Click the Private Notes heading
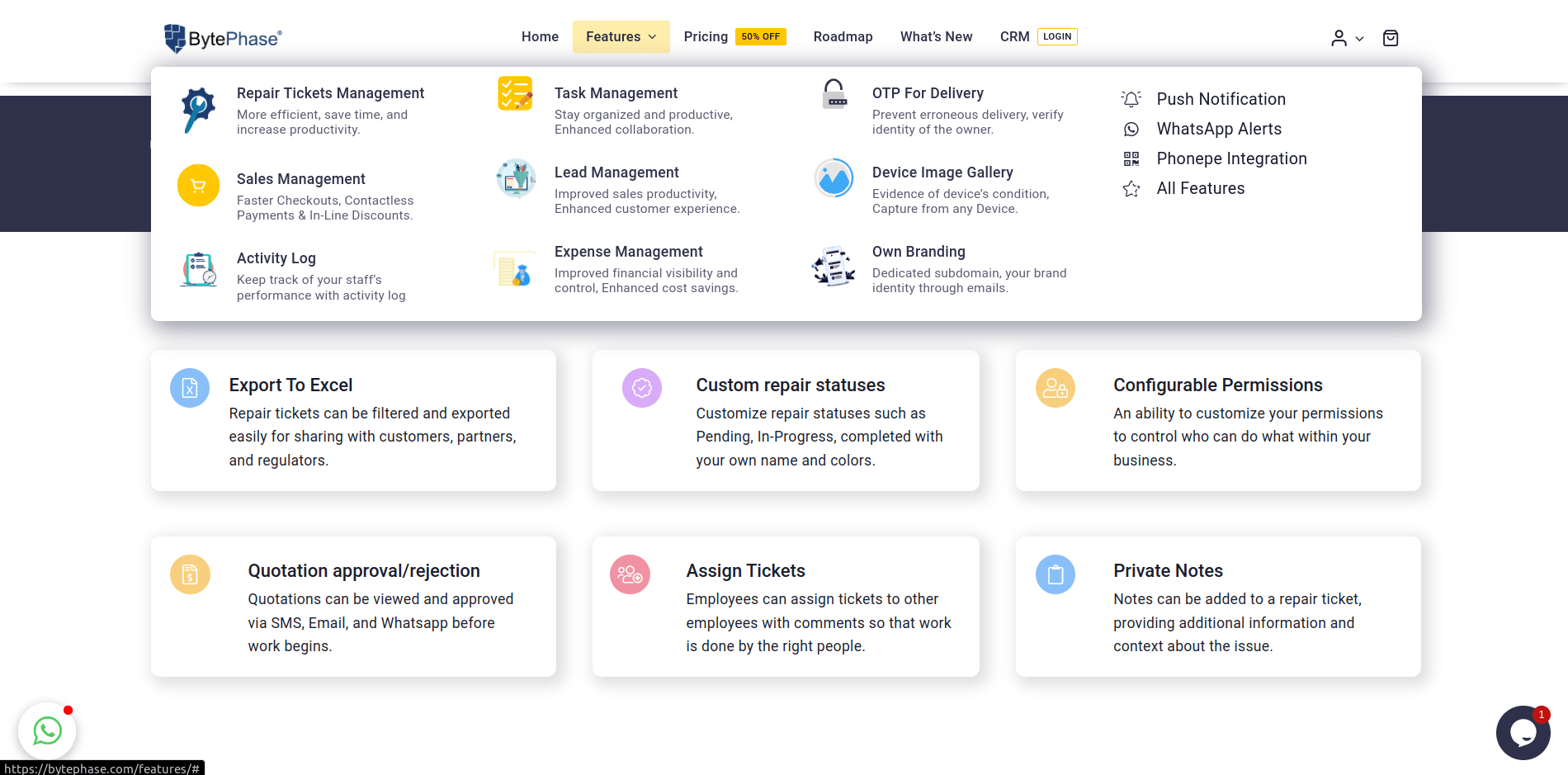This screenshot has height=775, width=1568. coord(1168,571)
